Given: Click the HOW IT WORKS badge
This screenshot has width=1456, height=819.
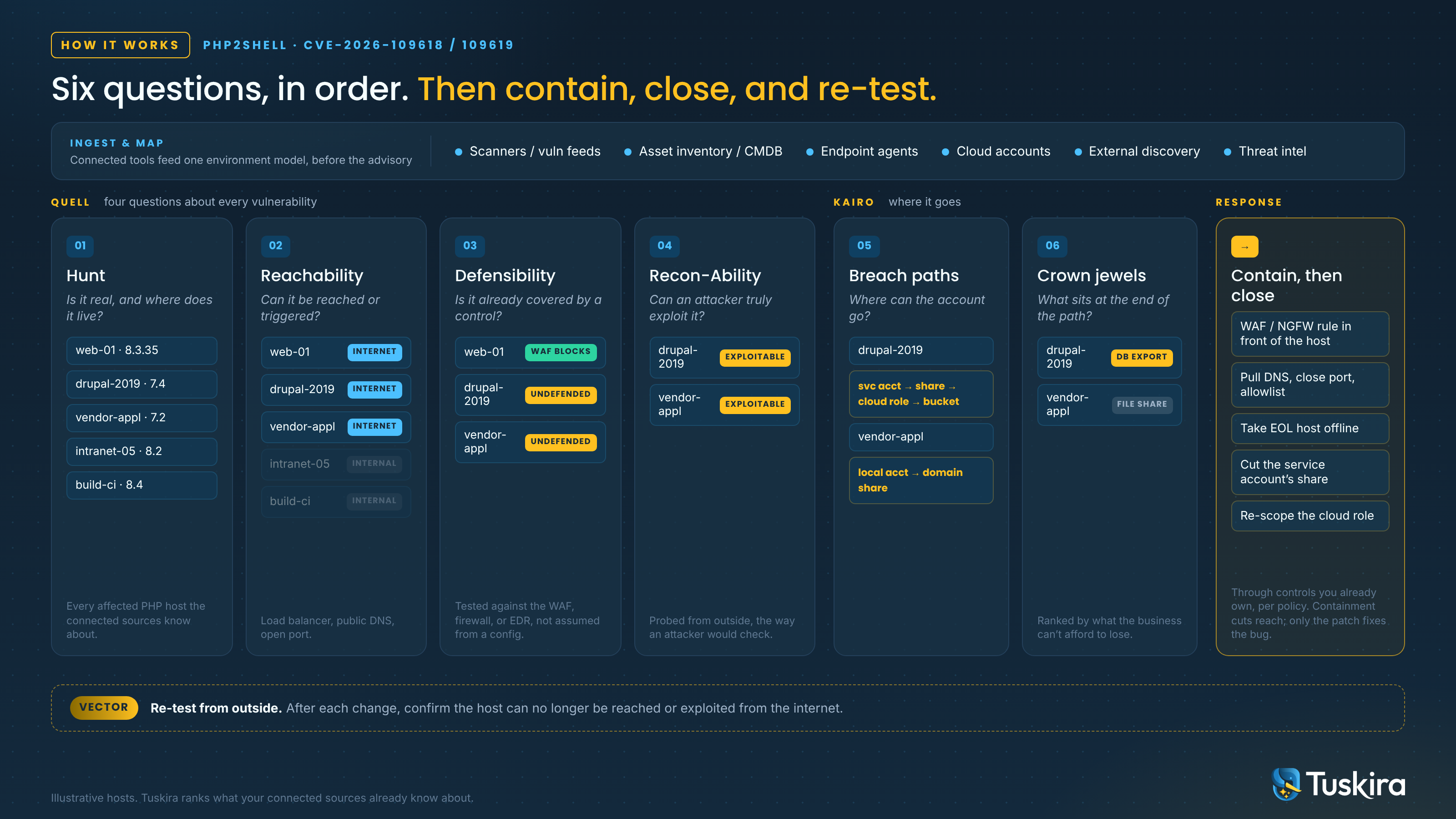Looking at the screenshot, I should (x=121, y=45).
